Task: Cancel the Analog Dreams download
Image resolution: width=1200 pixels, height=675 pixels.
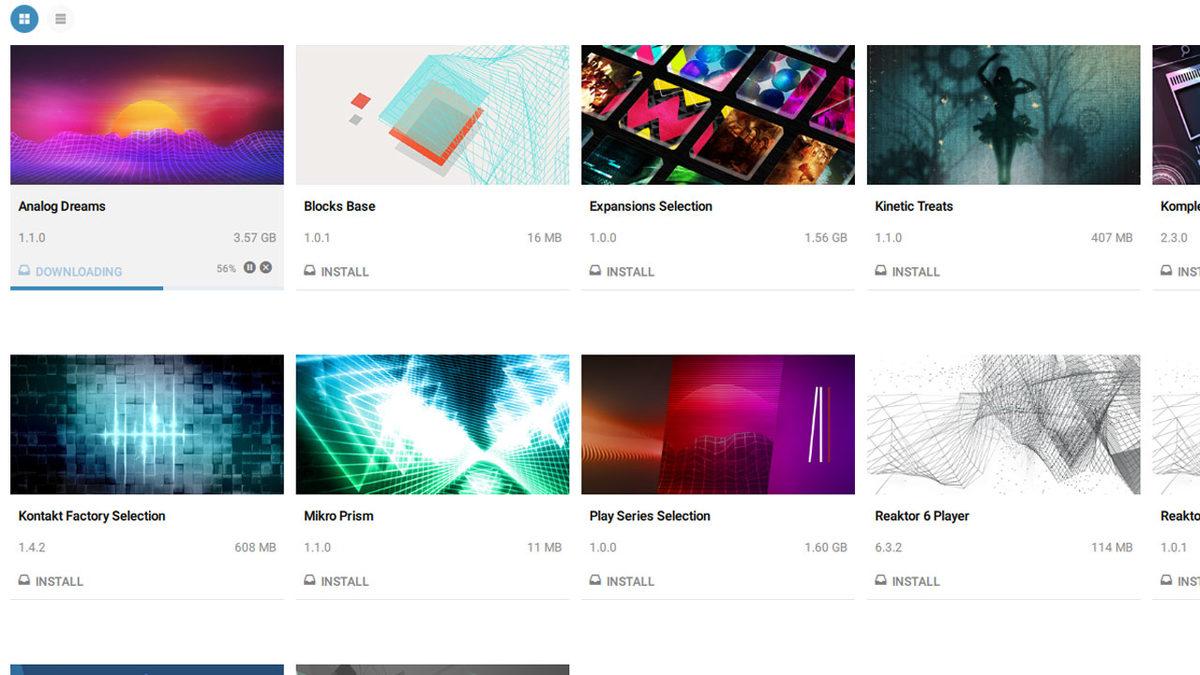Action: pos(266,267)
